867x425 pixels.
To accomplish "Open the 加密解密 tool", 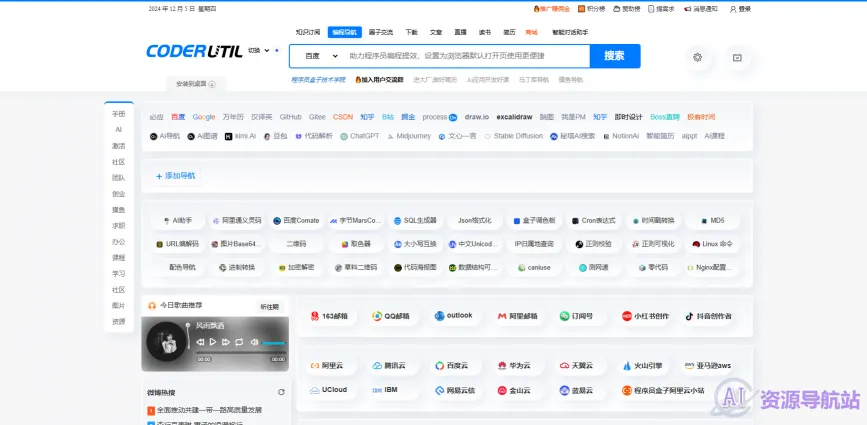I will tap(296, 267).
